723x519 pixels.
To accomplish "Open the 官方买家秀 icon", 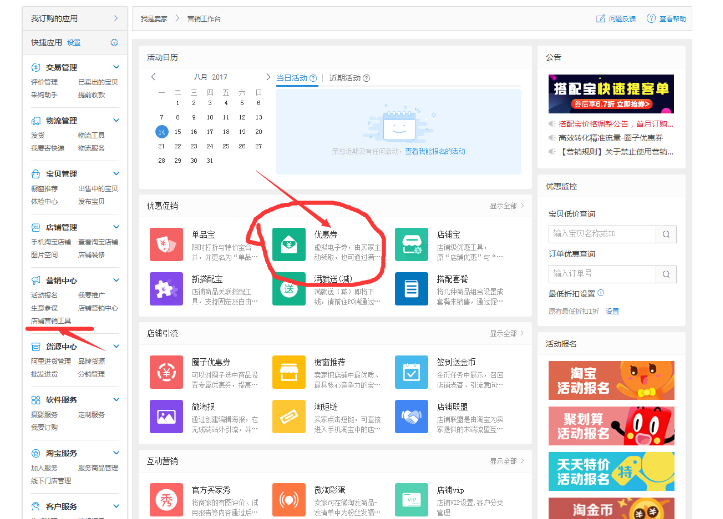I will 166,500.
